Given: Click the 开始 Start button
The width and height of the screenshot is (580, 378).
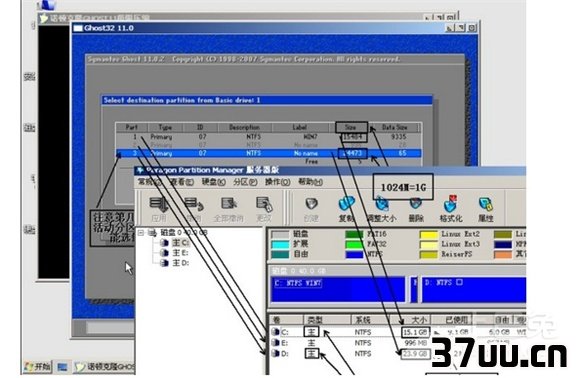Looking at the screenshot, I should click(x=37, y=367).
